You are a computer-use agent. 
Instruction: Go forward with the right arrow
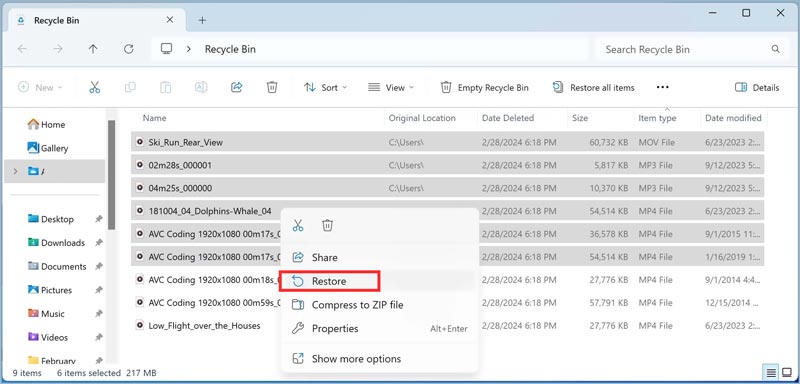point(58,49)
